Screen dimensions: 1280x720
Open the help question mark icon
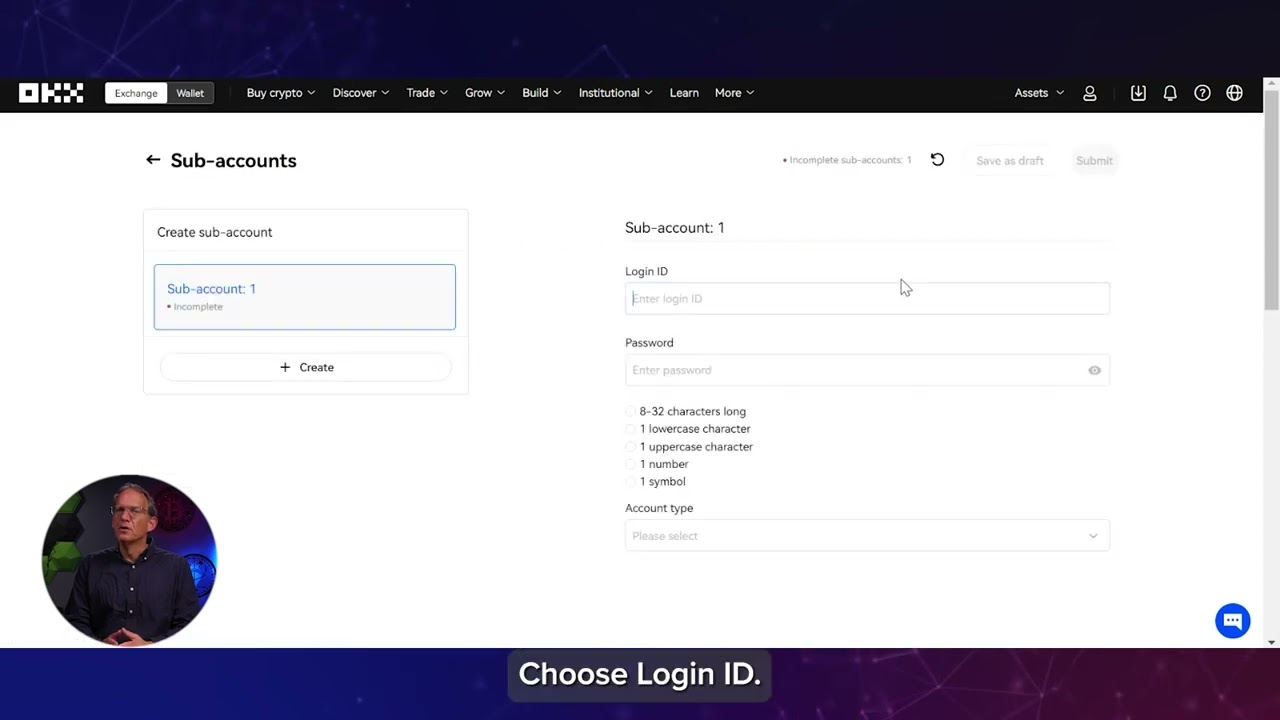[1202, 93]
